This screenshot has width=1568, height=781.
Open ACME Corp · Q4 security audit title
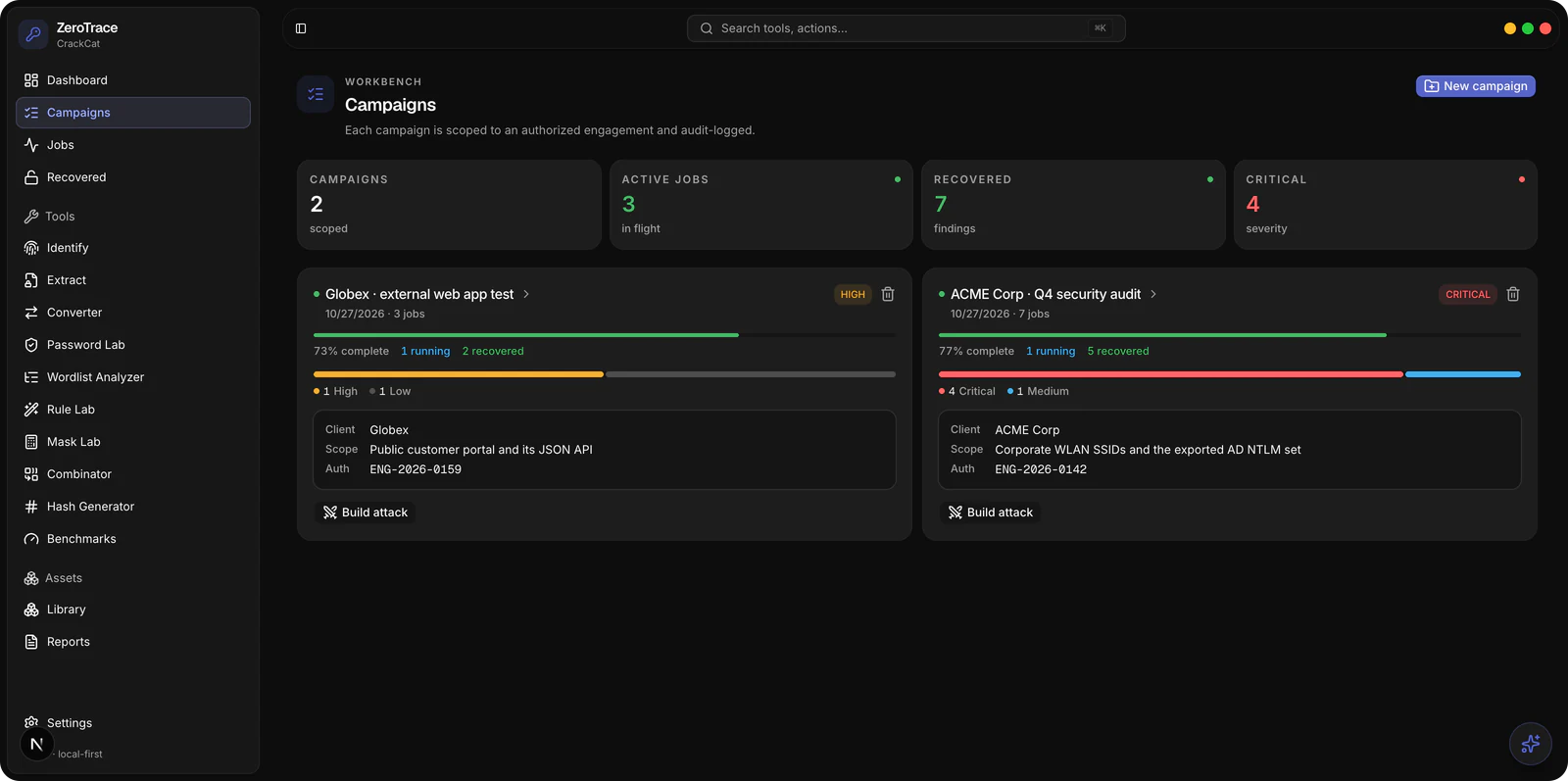(x=1046, y=294)
